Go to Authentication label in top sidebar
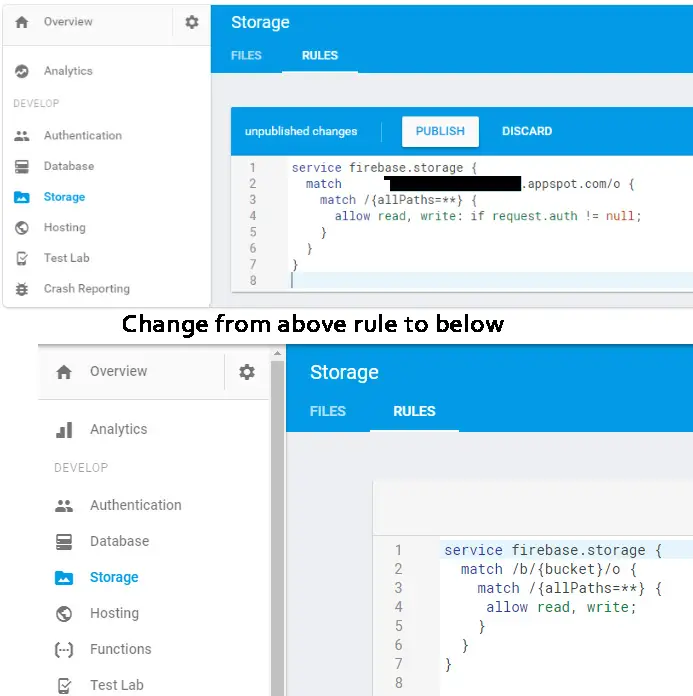 click(x=83, y=136)
